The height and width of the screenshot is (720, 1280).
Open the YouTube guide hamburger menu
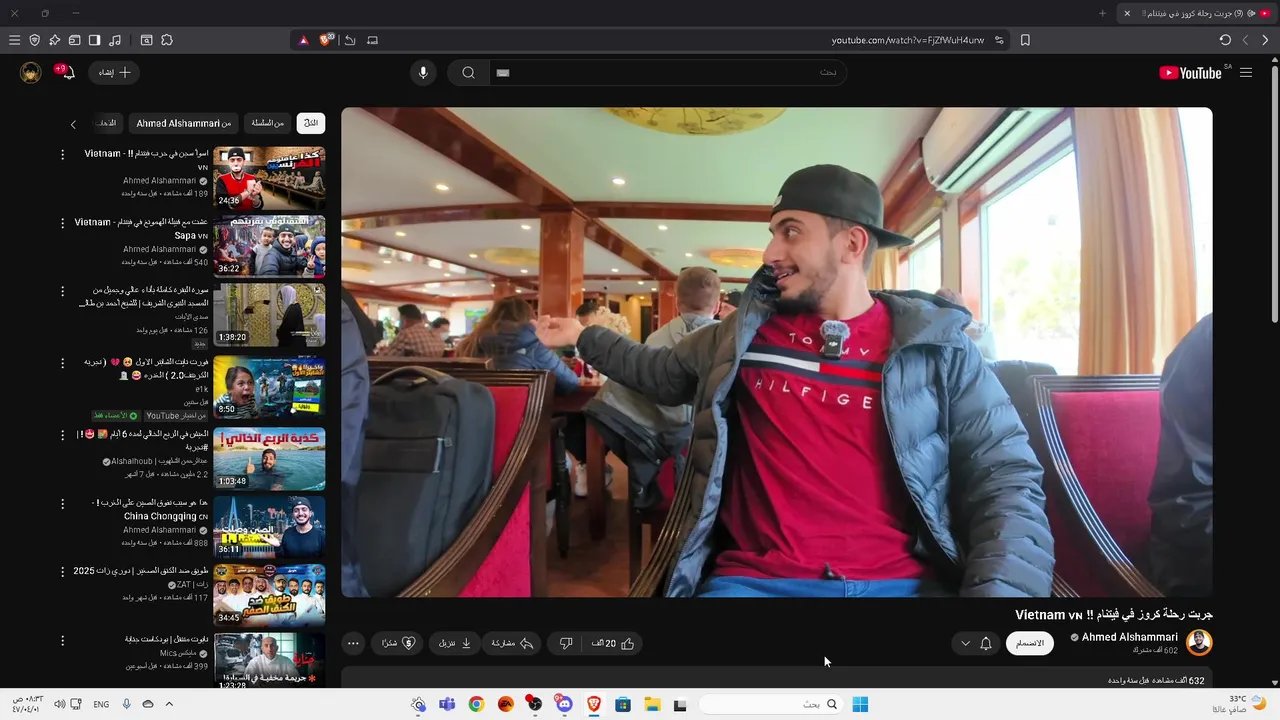click(x=1246, y=72)
